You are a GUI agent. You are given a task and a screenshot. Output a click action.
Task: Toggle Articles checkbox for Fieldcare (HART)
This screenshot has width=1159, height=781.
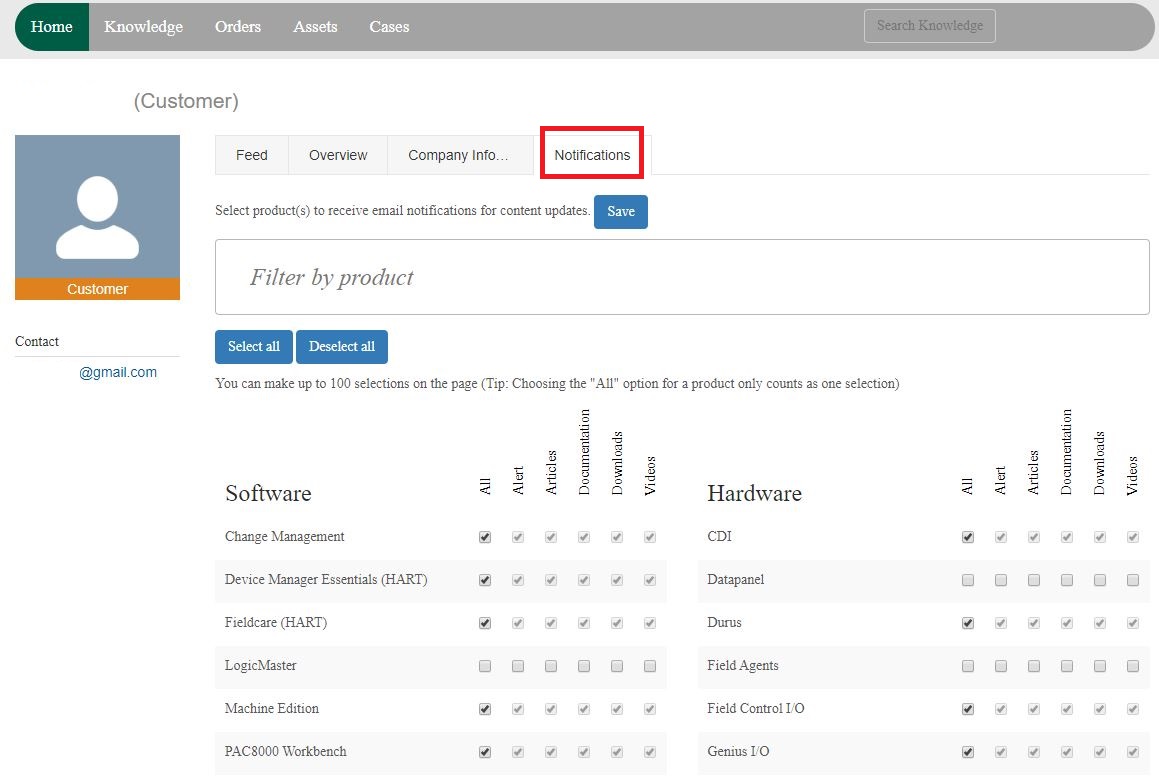click(551, 623)
